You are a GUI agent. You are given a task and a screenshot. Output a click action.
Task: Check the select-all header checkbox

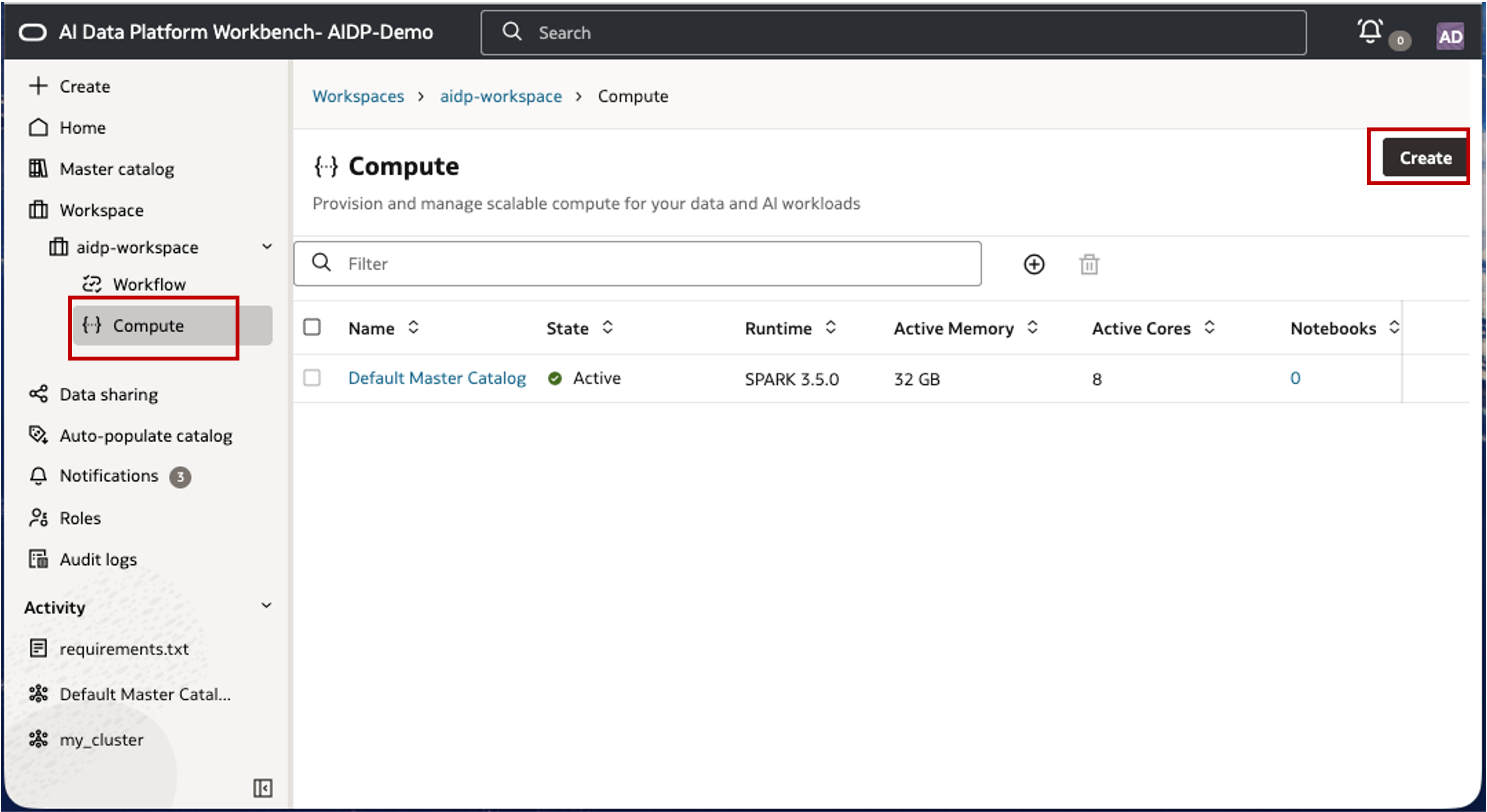tap(312, 327)
